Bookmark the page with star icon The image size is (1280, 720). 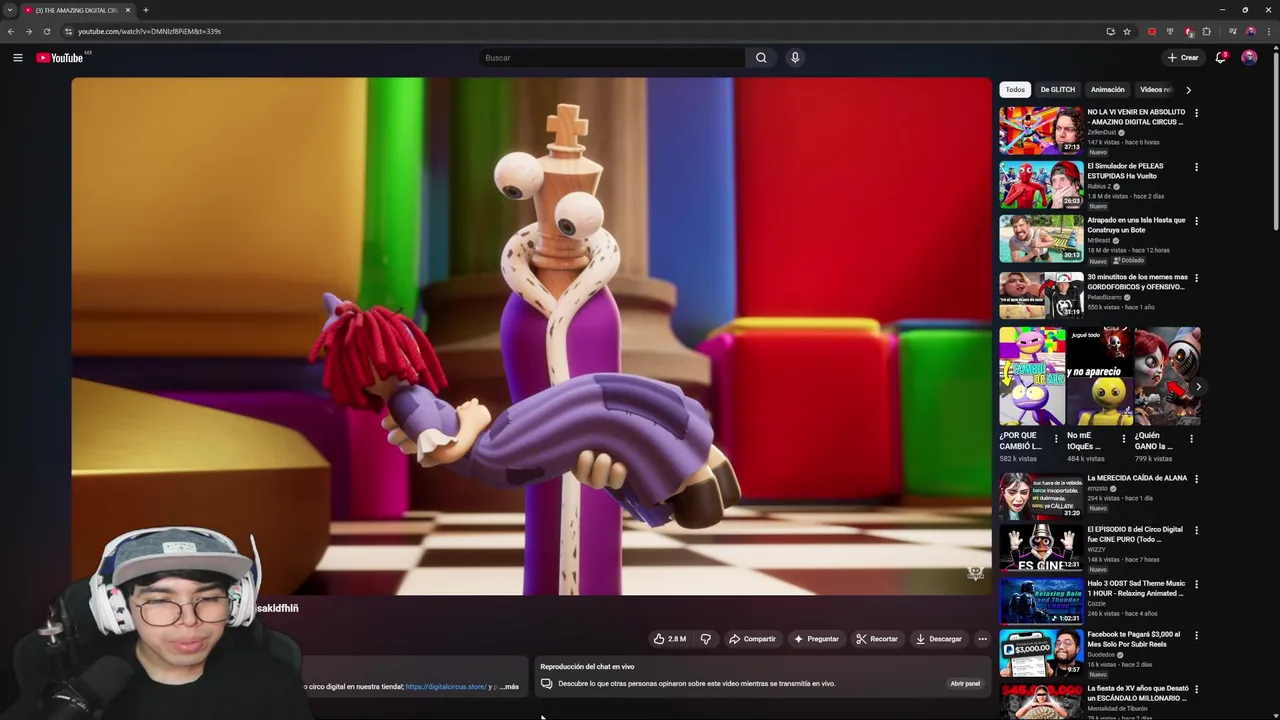click(1127, 31)
